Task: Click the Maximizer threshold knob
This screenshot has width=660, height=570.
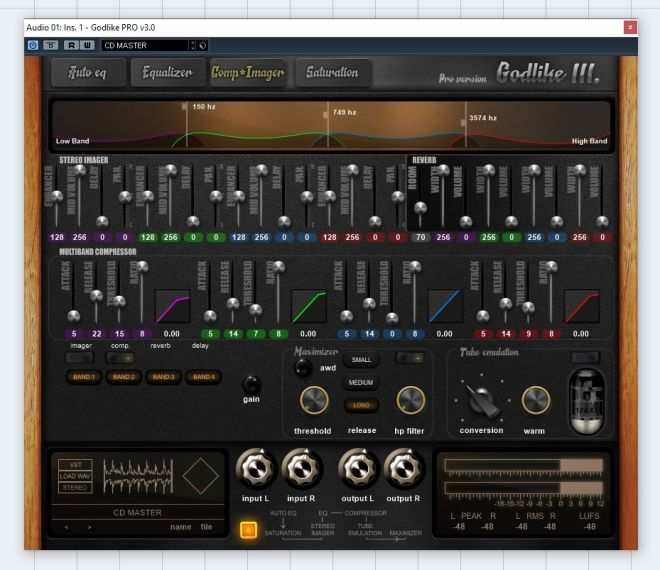Action: [314, 400]
